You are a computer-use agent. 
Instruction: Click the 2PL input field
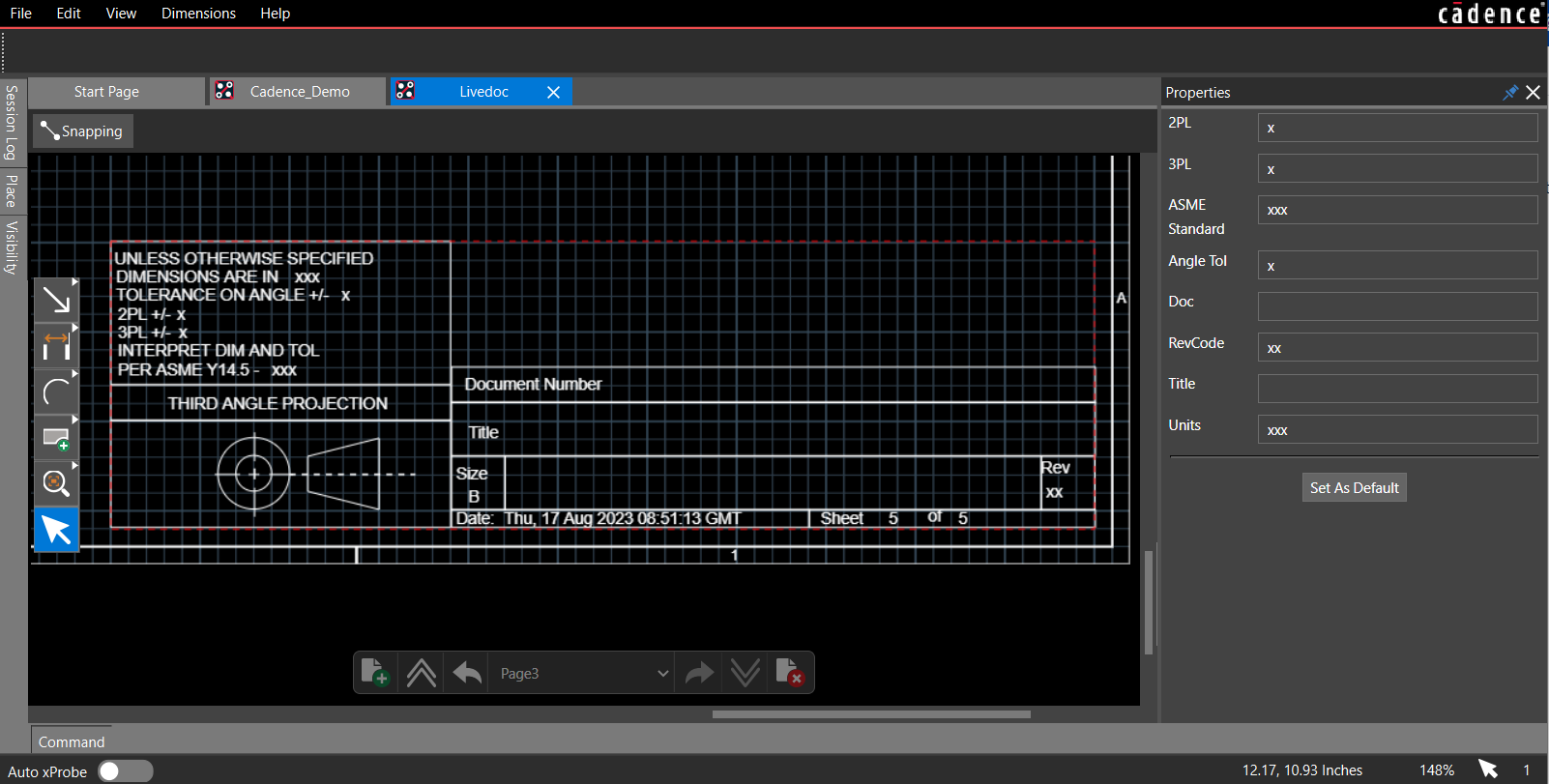(x=1397, y=128)
